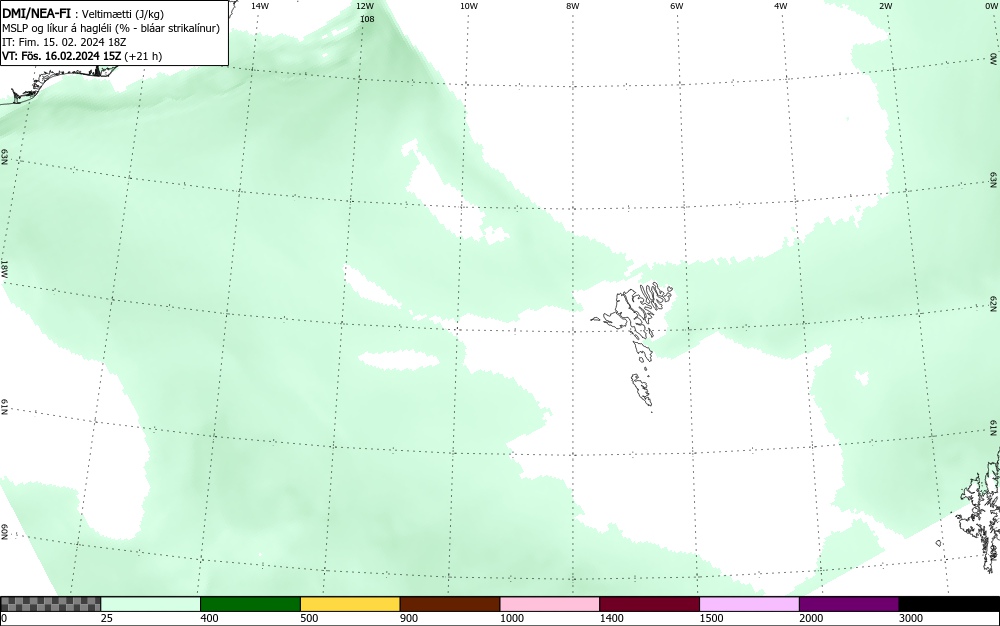Pick the pink 1000–1400 legend swatch
This screenshot has height=626, width=1000.
point(550,604)
